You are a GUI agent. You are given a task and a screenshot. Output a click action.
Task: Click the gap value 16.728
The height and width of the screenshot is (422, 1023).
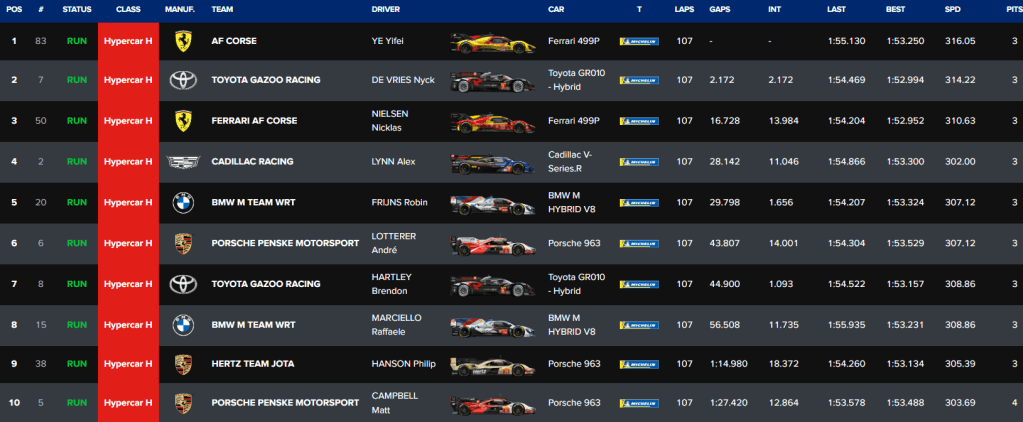click(x=724, y=121)
